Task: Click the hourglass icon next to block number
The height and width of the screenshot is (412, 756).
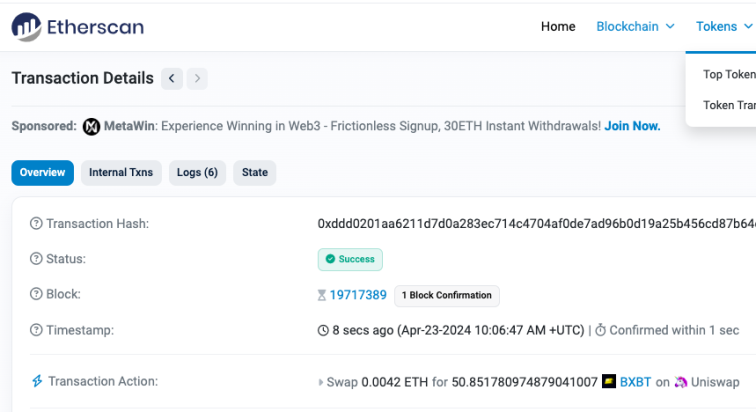Action: click(322, 295)
